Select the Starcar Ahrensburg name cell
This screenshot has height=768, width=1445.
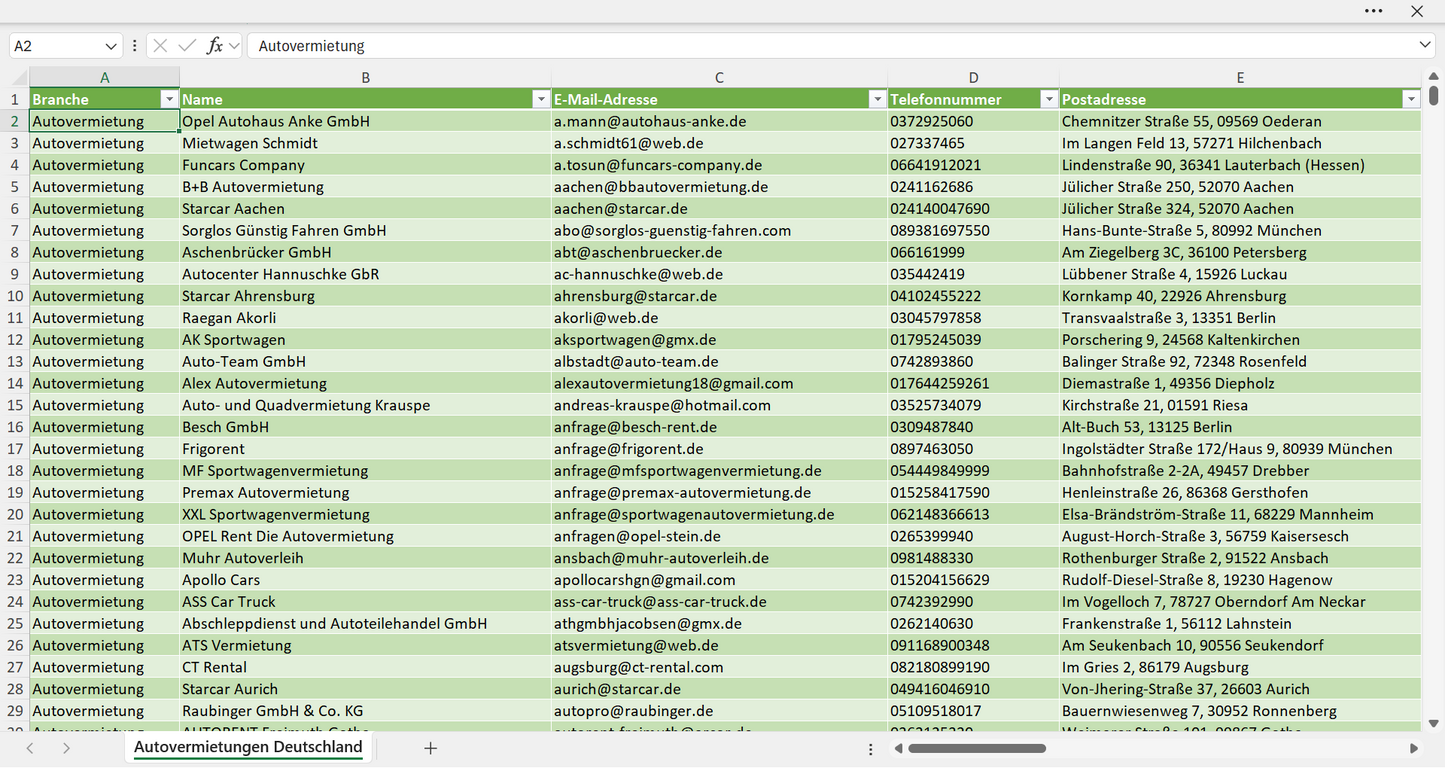click(x=366, y=296)
